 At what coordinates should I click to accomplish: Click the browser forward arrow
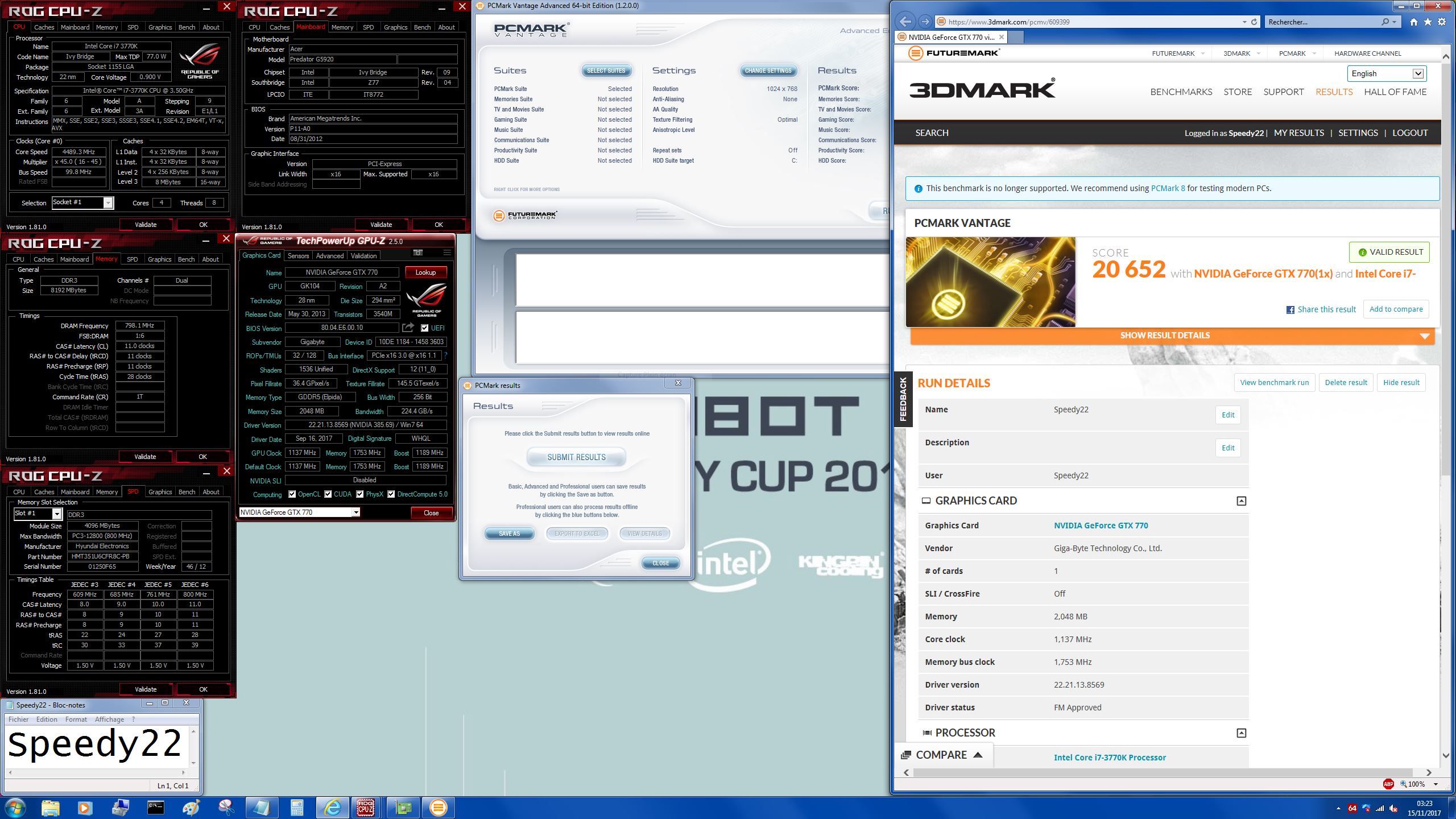pos(925,22)
